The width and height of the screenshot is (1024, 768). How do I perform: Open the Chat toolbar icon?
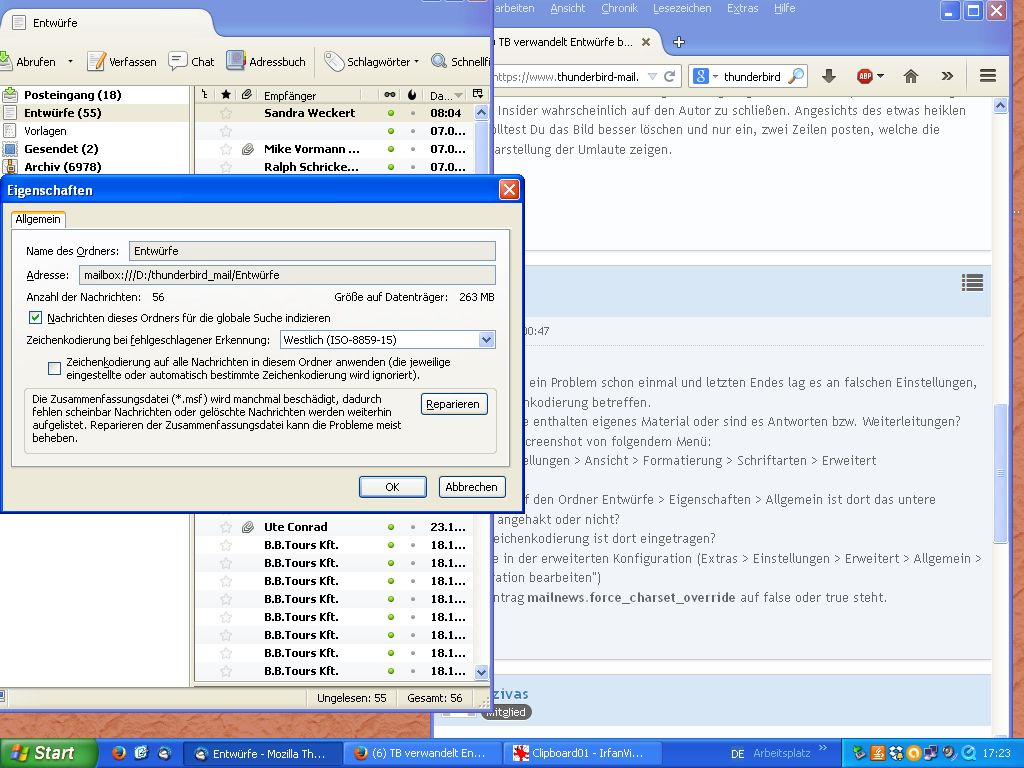(x=179, y=61)
